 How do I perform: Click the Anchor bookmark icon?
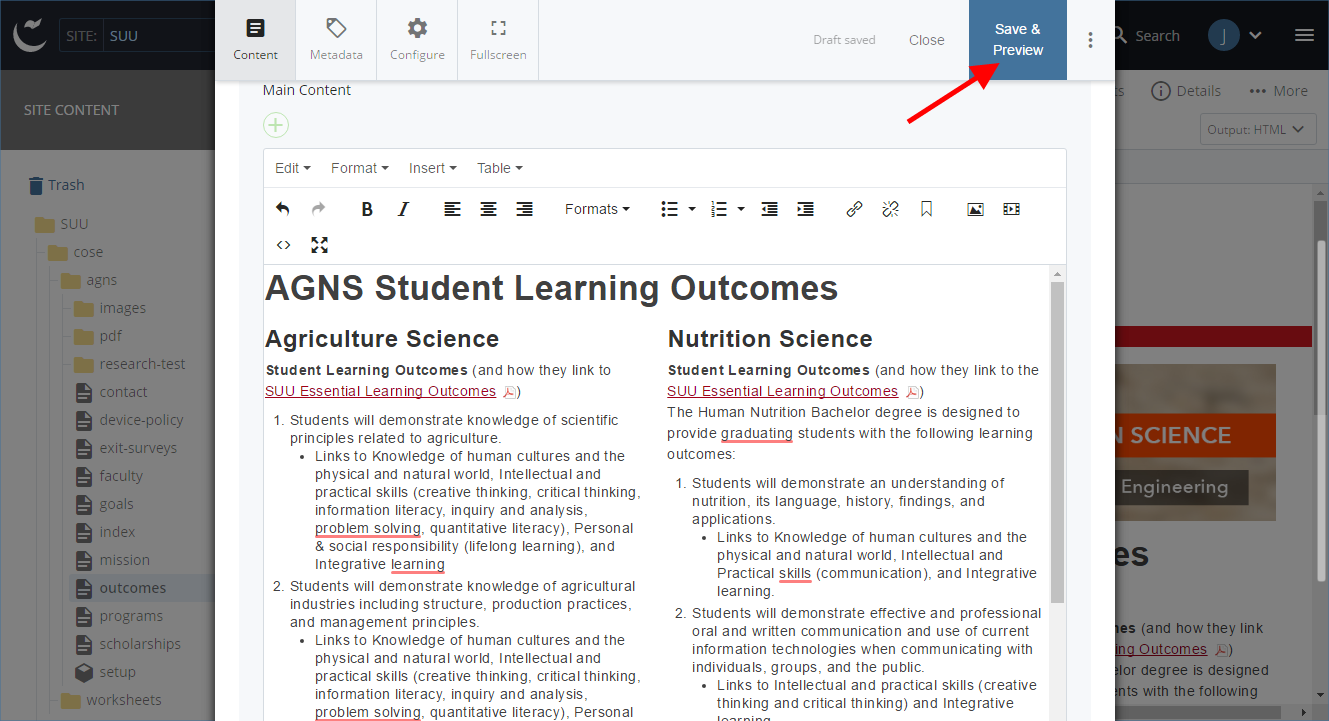coord(926,209)
